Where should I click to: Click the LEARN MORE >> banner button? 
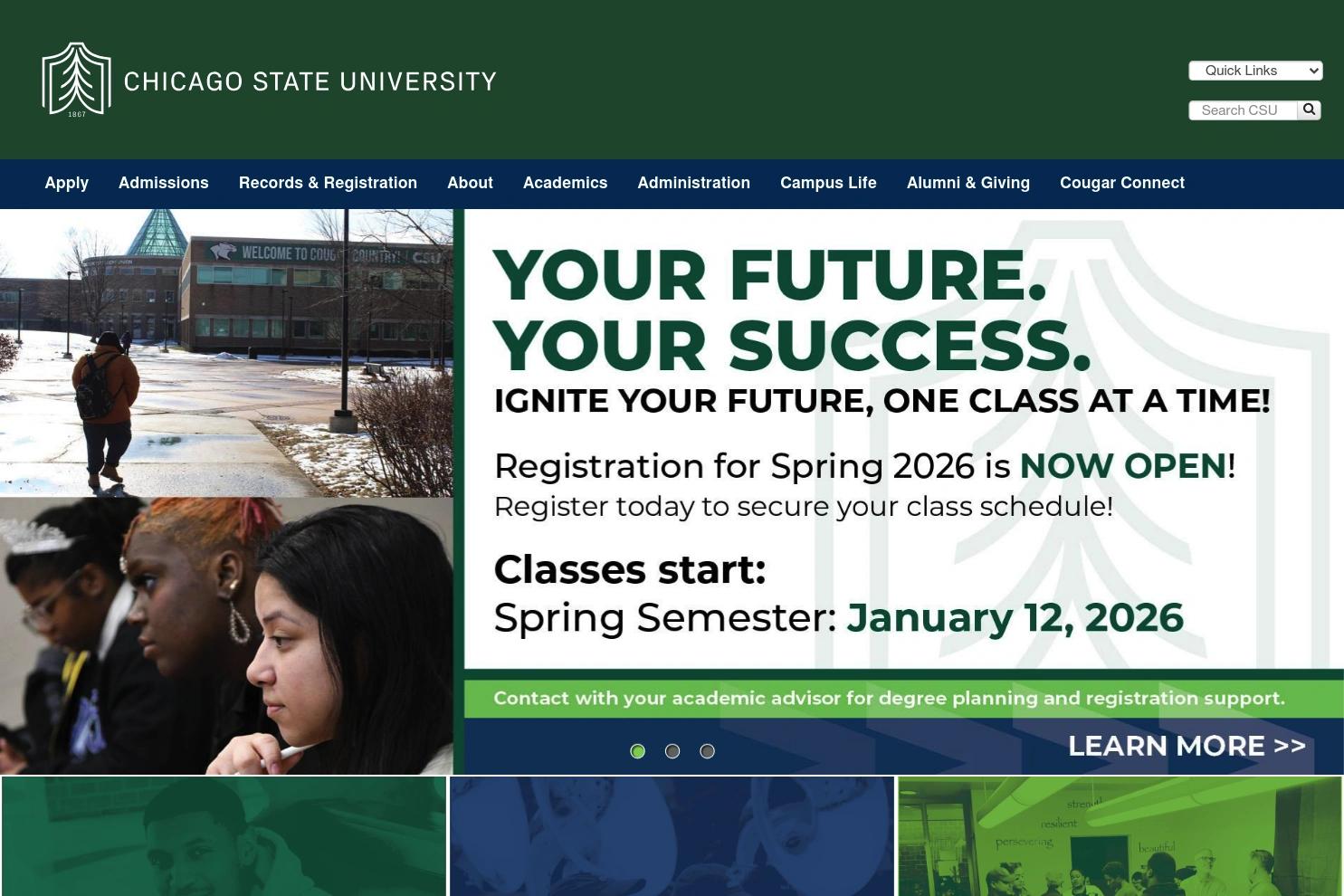coord(1187,746)
